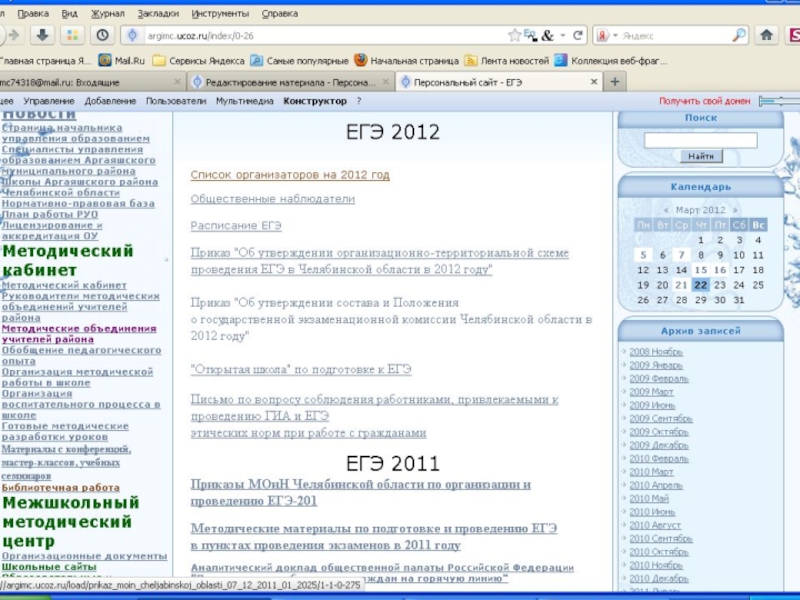Click the question mark help item
This screenshot has width=800, height=600.
pos(359,101)
